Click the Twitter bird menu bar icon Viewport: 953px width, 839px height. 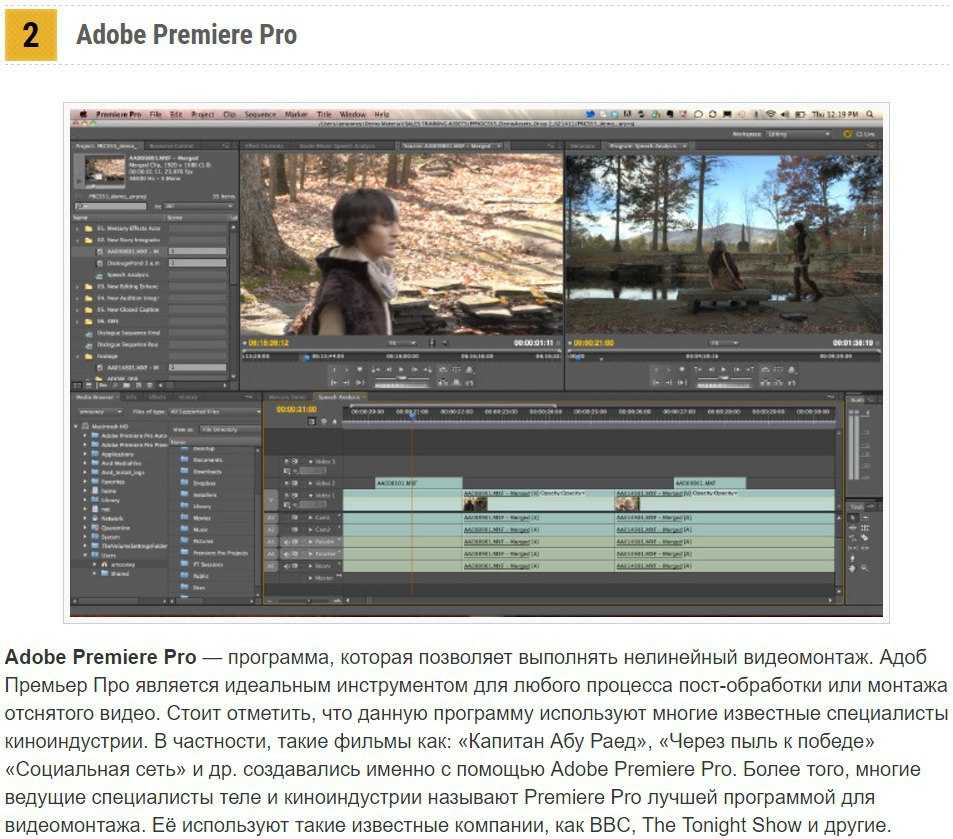[590, 114]
